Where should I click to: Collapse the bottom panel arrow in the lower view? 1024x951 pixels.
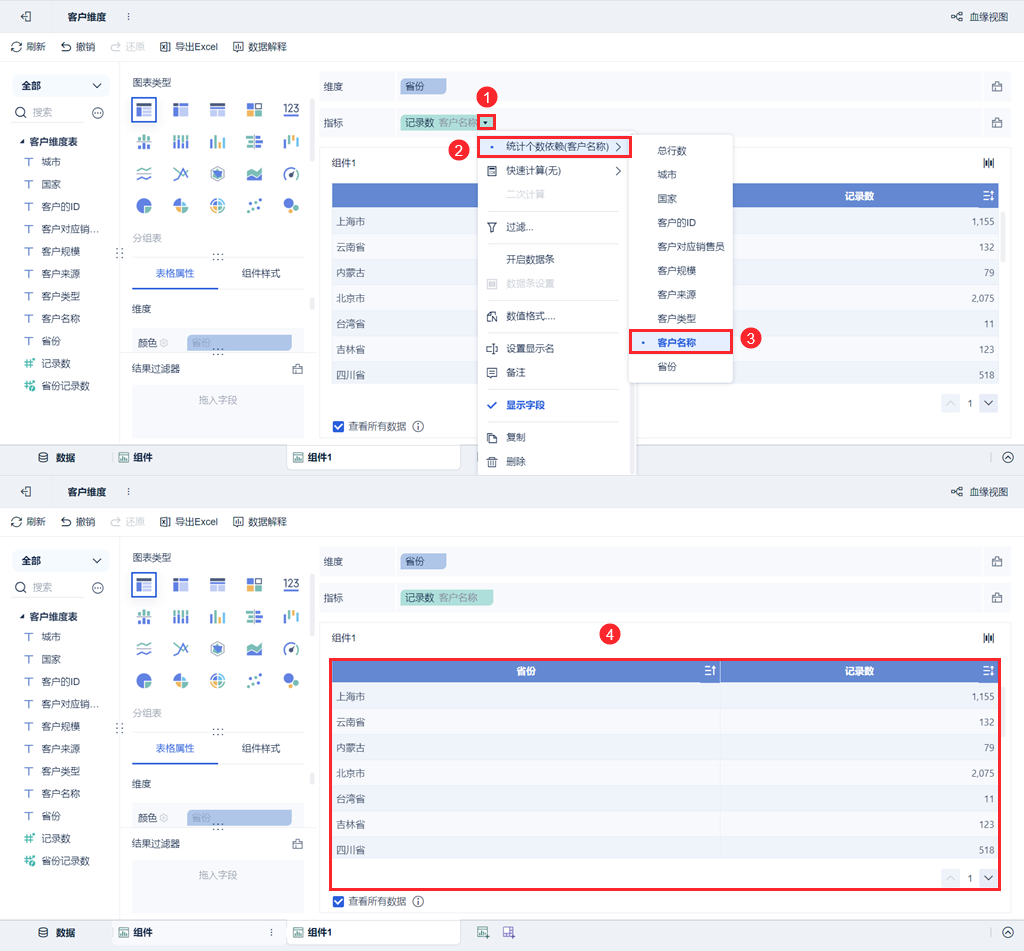pyautogui.click(x=1008, y=932)
